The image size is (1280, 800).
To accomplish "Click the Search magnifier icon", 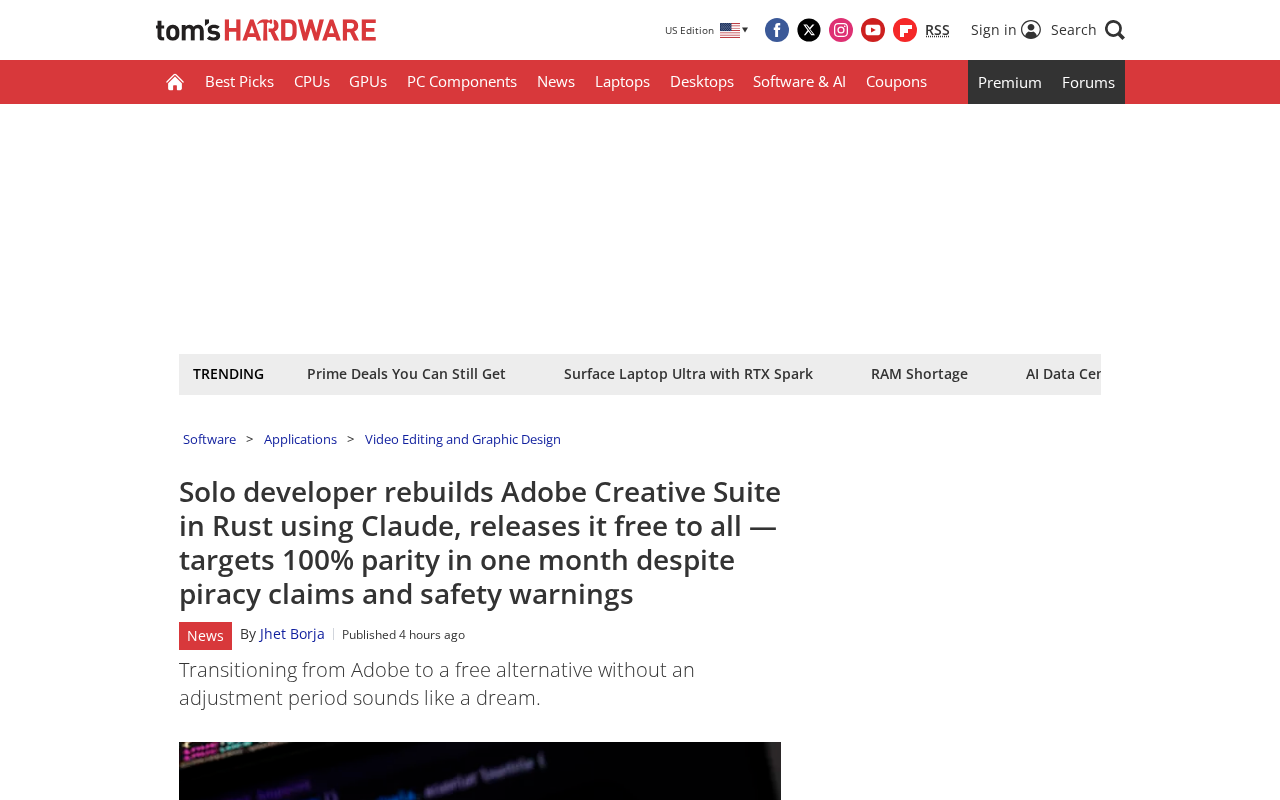I will tap(1115, 30).
